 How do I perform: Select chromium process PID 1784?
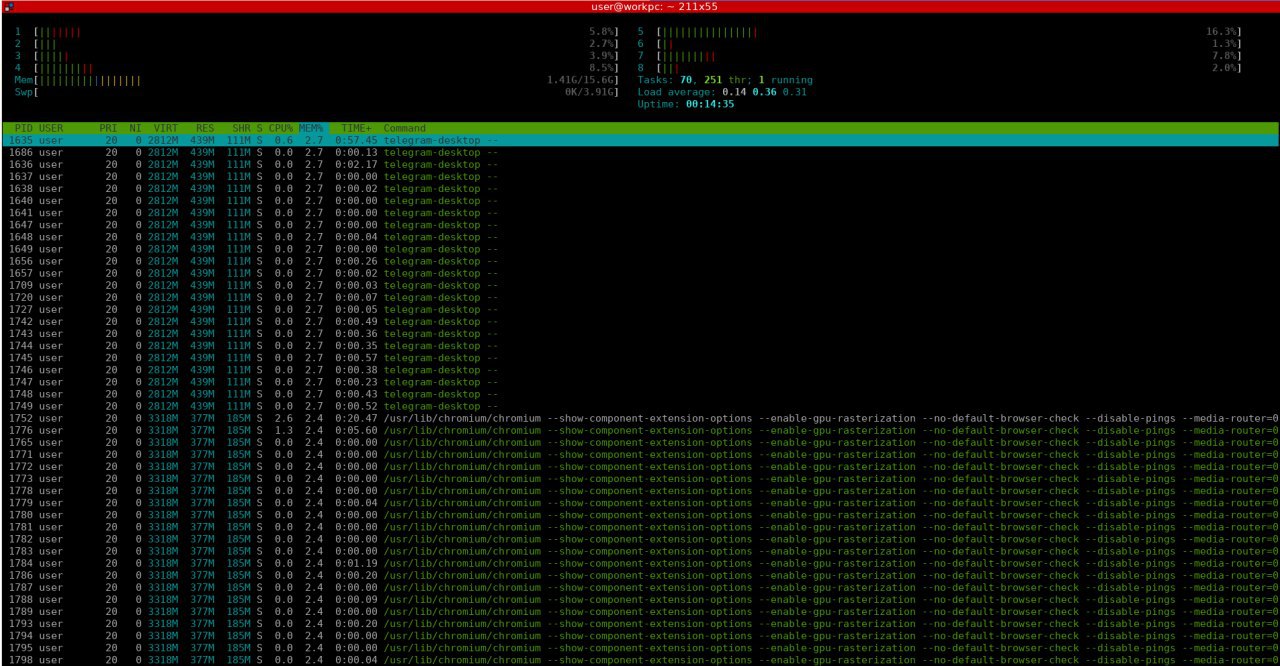[x=640, y=563]
